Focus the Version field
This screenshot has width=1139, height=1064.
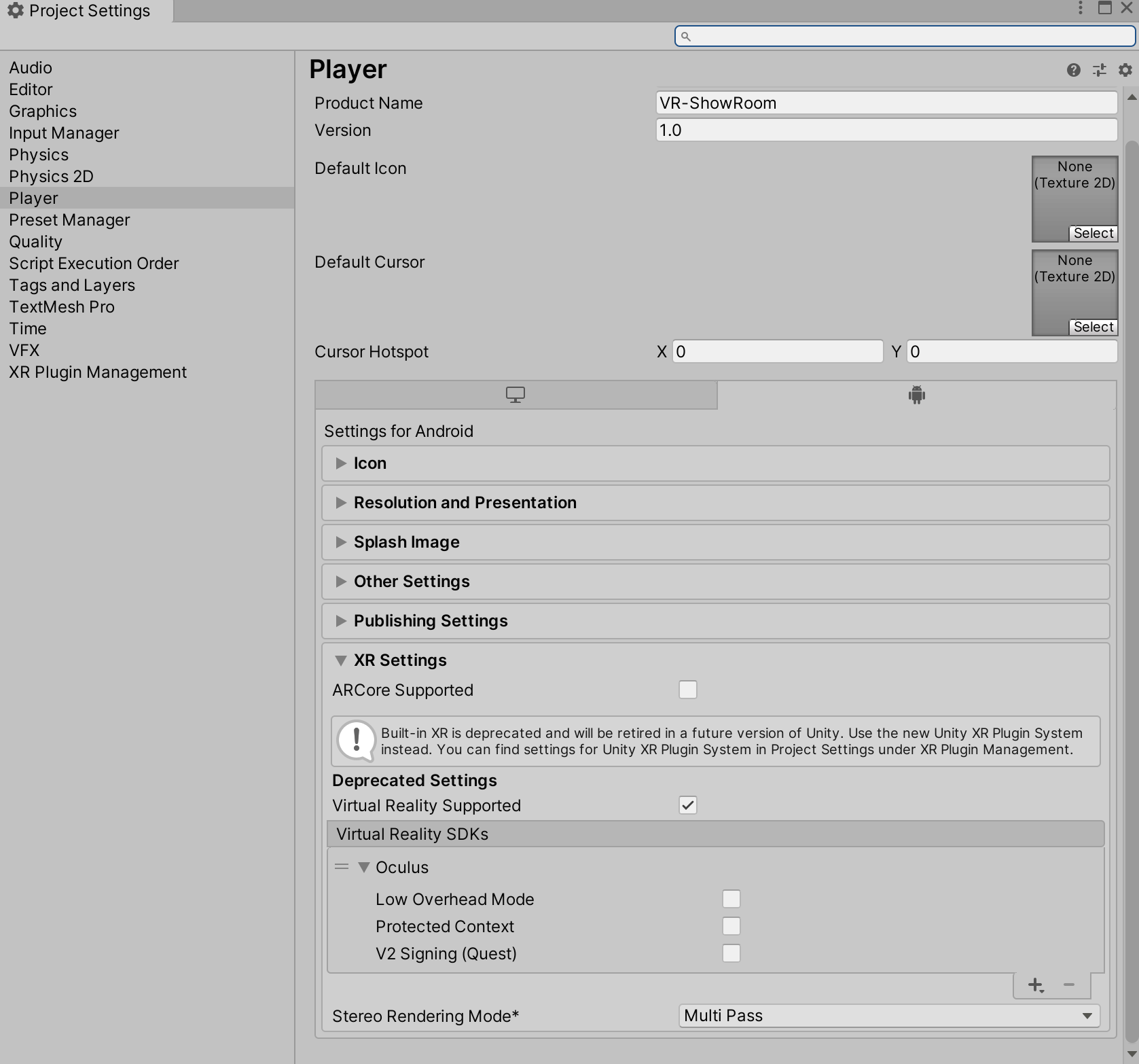pyautogui.click(x=886, y=130)
